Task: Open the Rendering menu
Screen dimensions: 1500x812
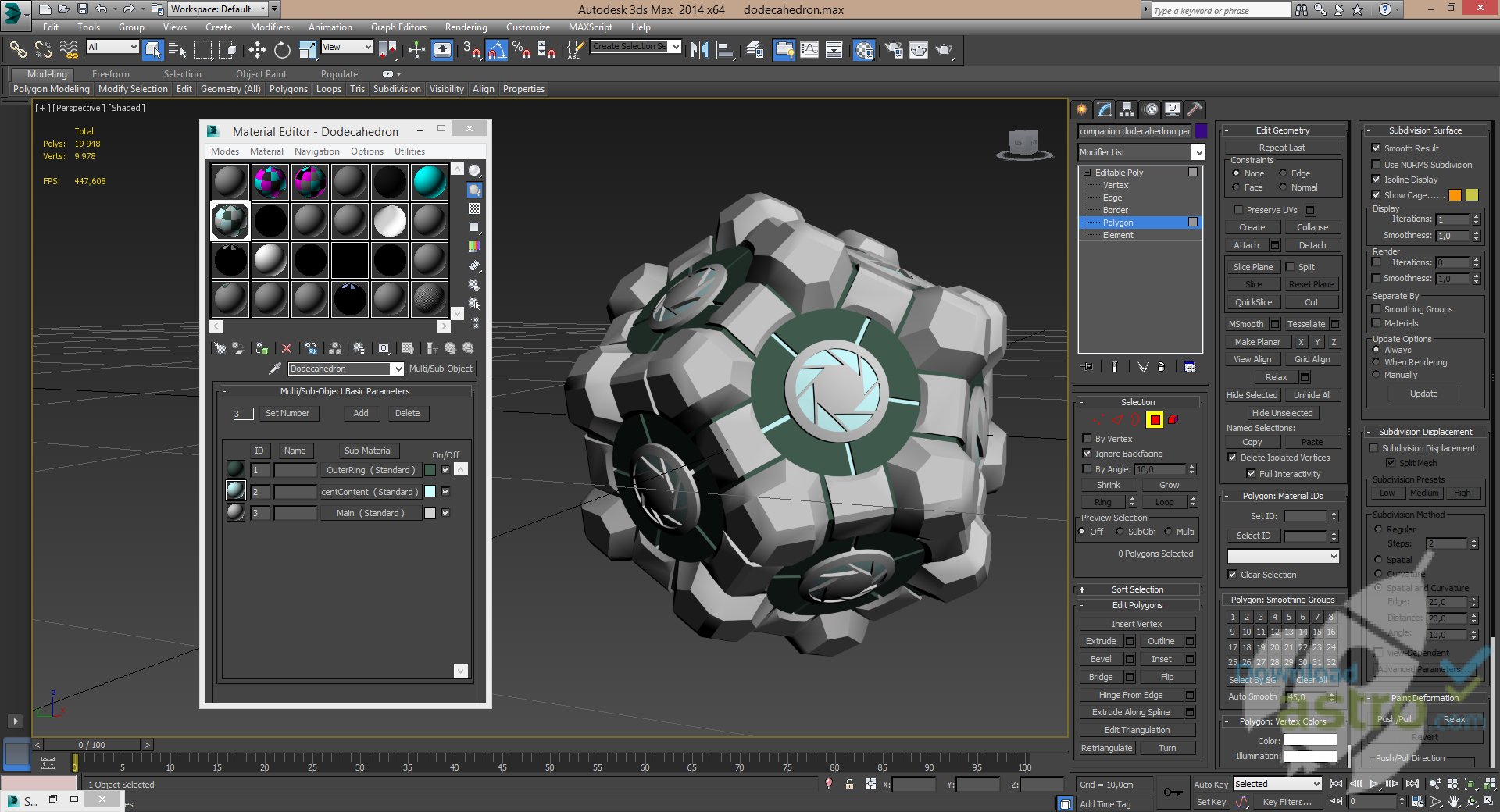Action: point(466,27)
